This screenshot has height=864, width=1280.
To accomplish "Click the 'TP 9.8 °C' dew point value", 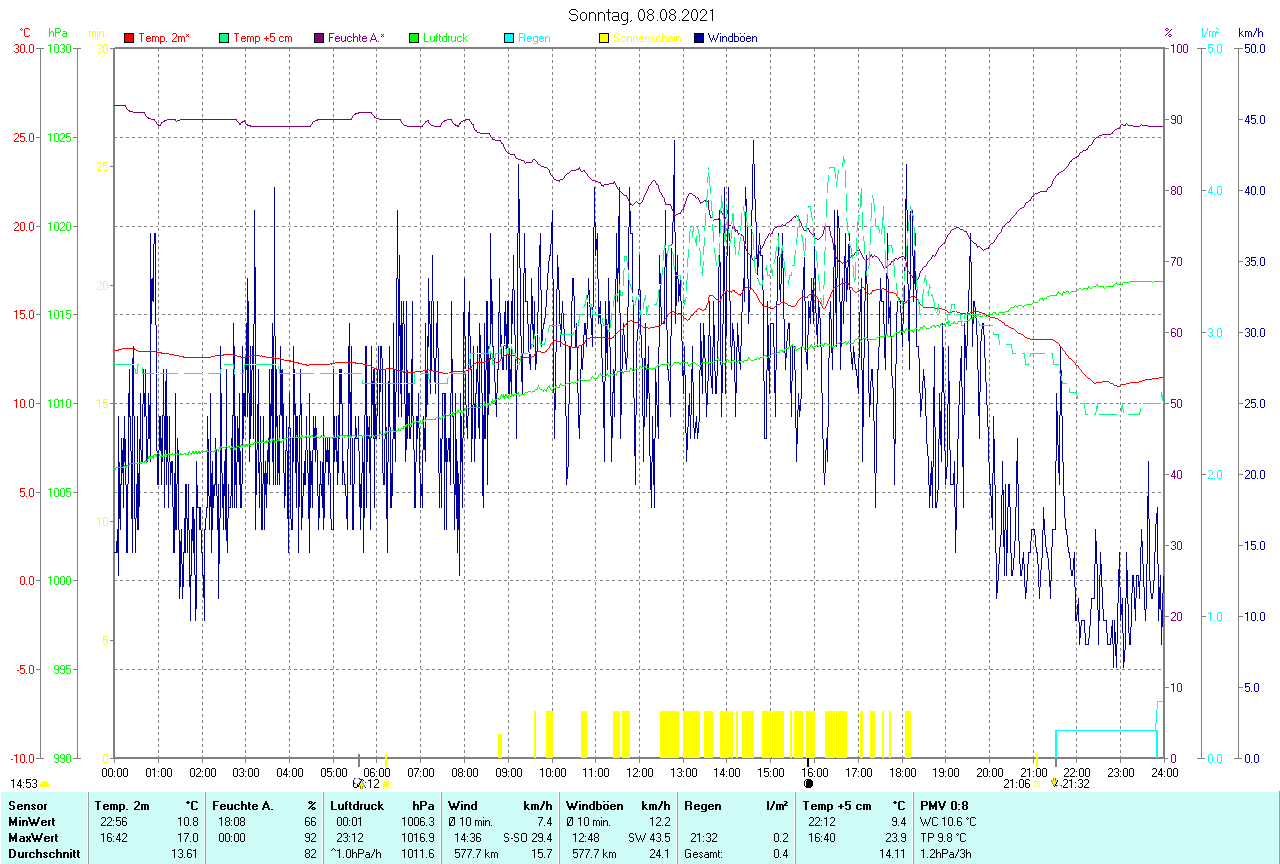I will [x=945, y=838].
